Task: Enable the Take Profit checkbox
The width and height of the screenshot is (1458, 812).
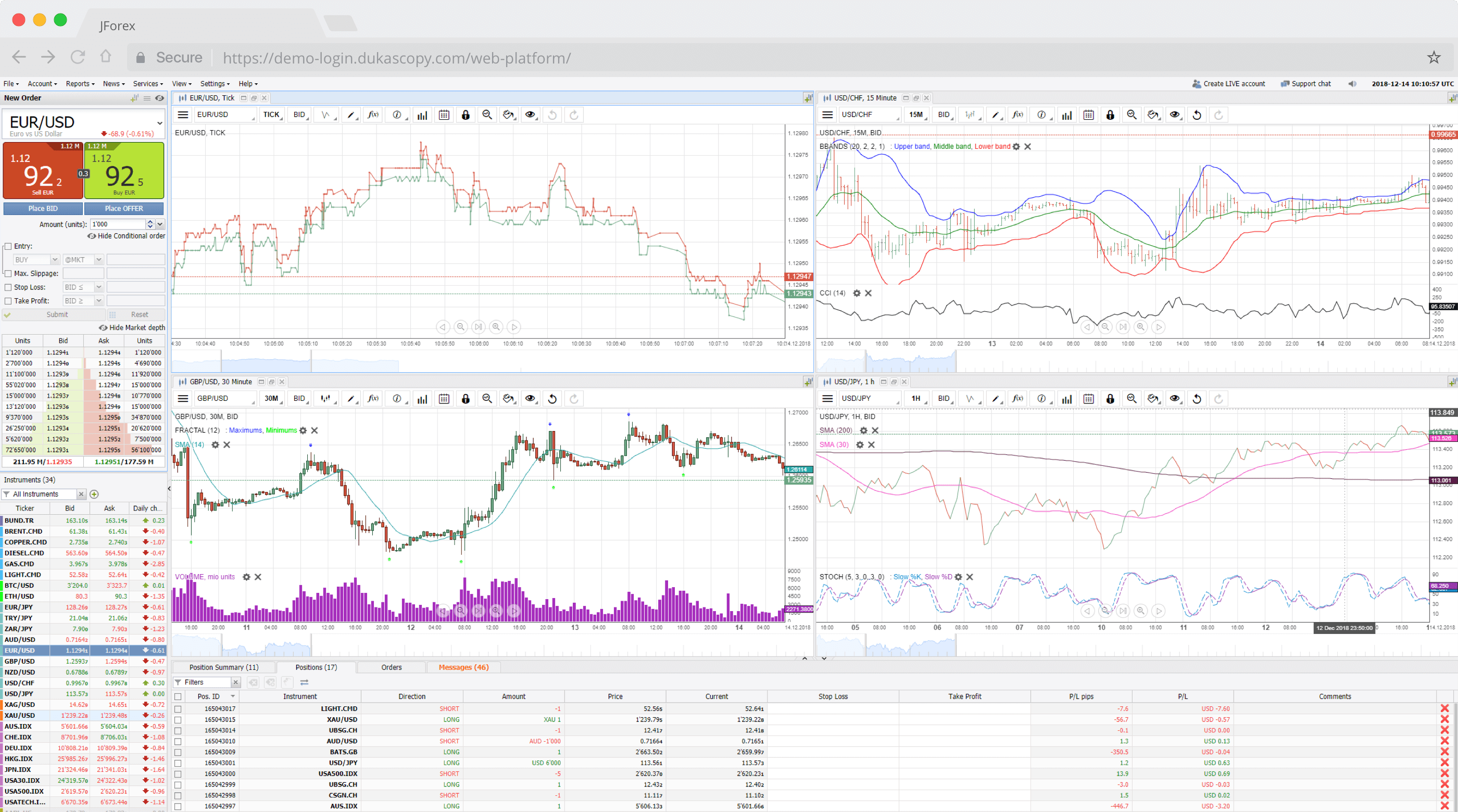Action: click(8, 301)
